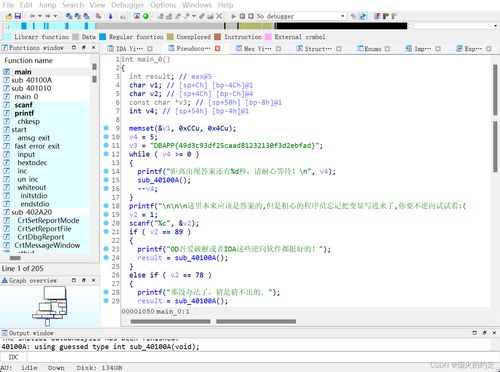The height and width of the screenshot is (372, 500).
Task: Select CrtDbgReport in functions list
Action: 41,237
